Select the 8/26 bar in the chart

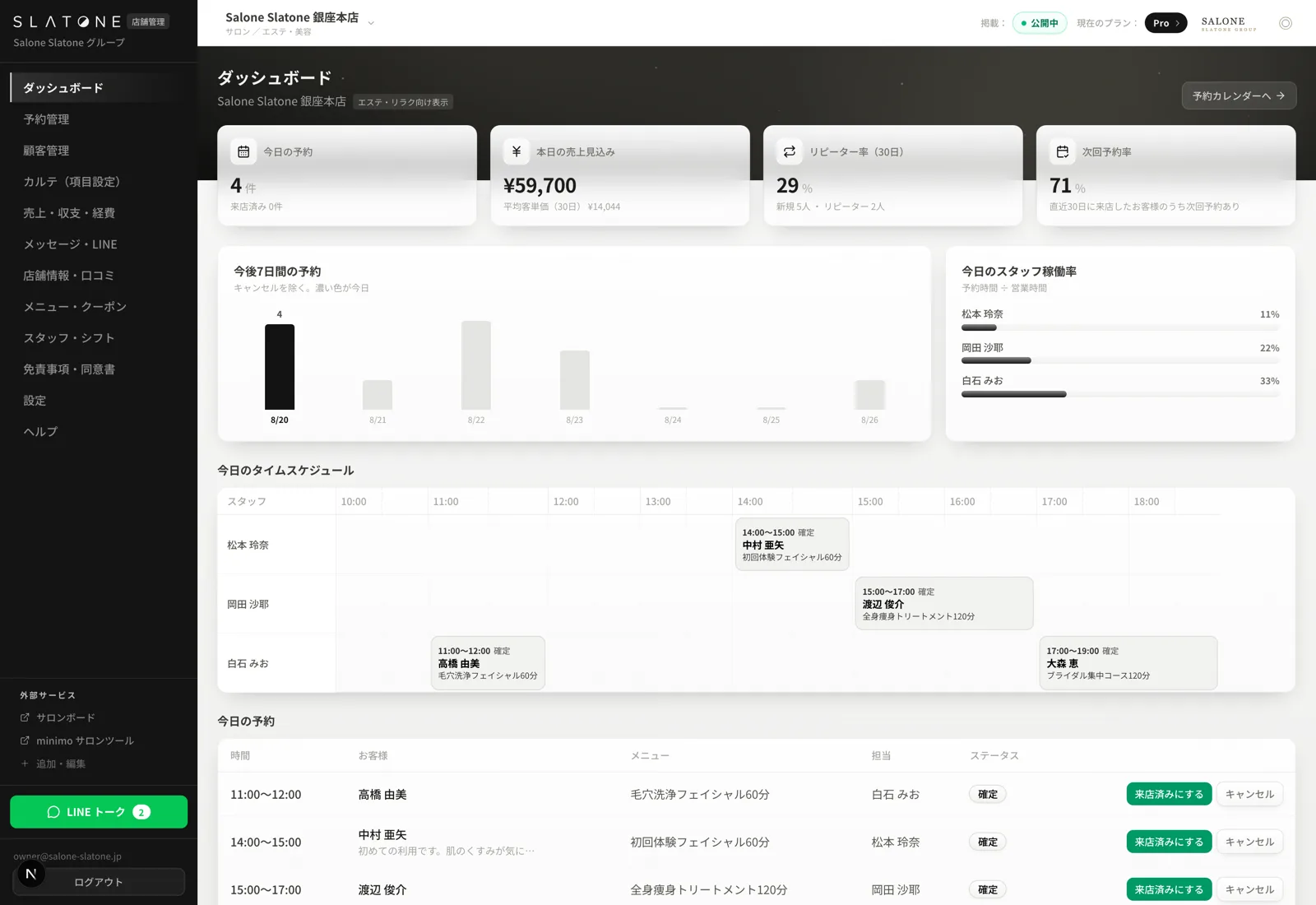tap(869, 395)
